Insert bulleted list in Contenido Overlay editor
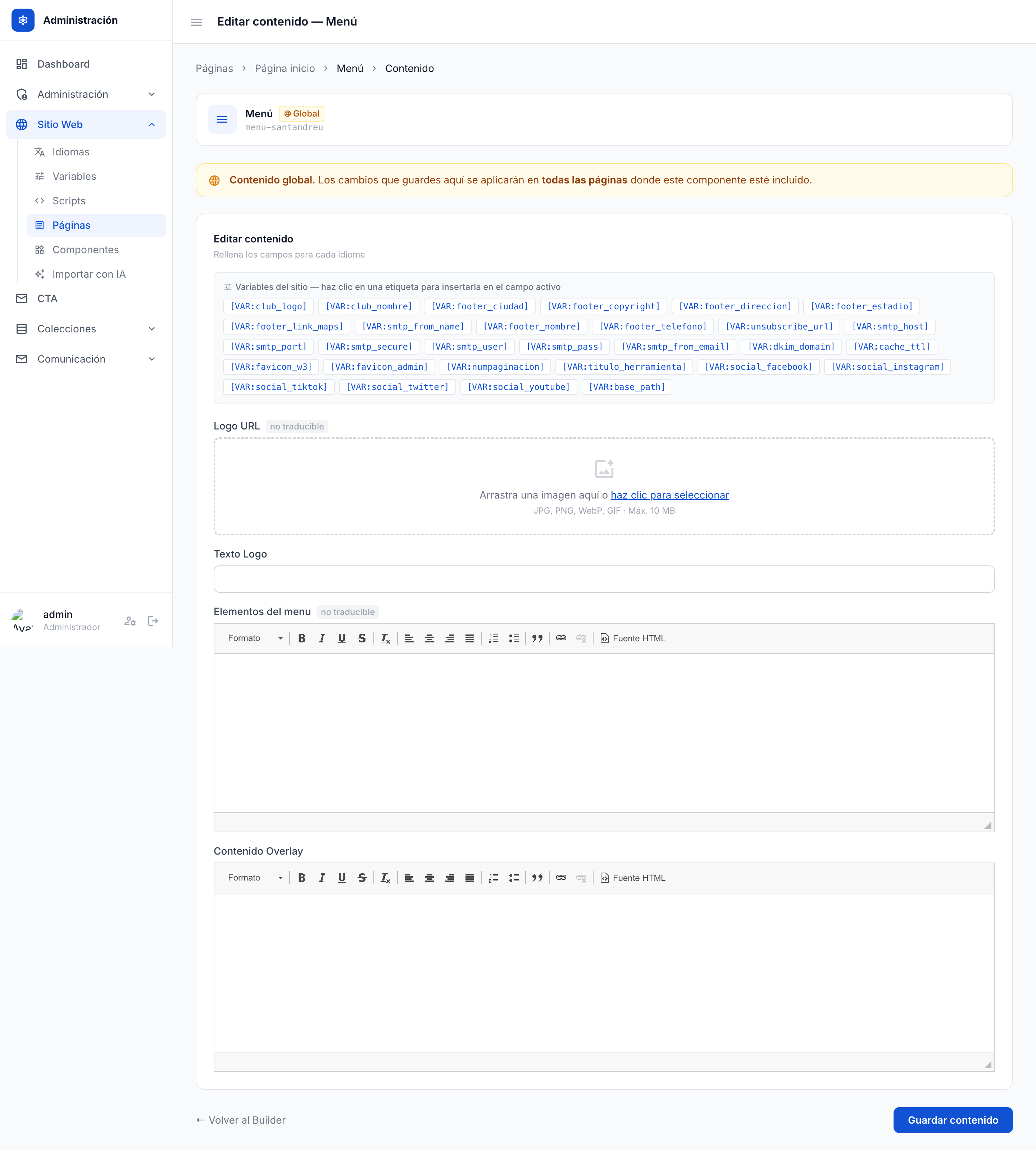 pos(514,878)
